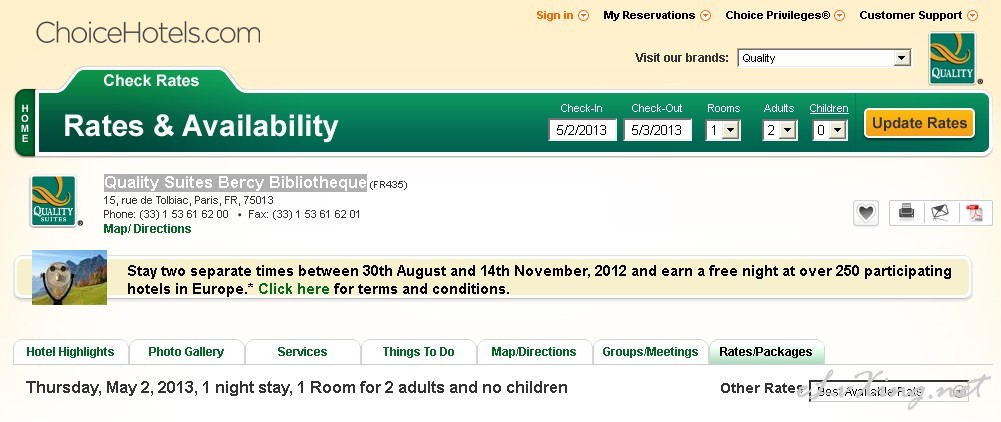Open the Rooms number dropdown

coord(723,130)
